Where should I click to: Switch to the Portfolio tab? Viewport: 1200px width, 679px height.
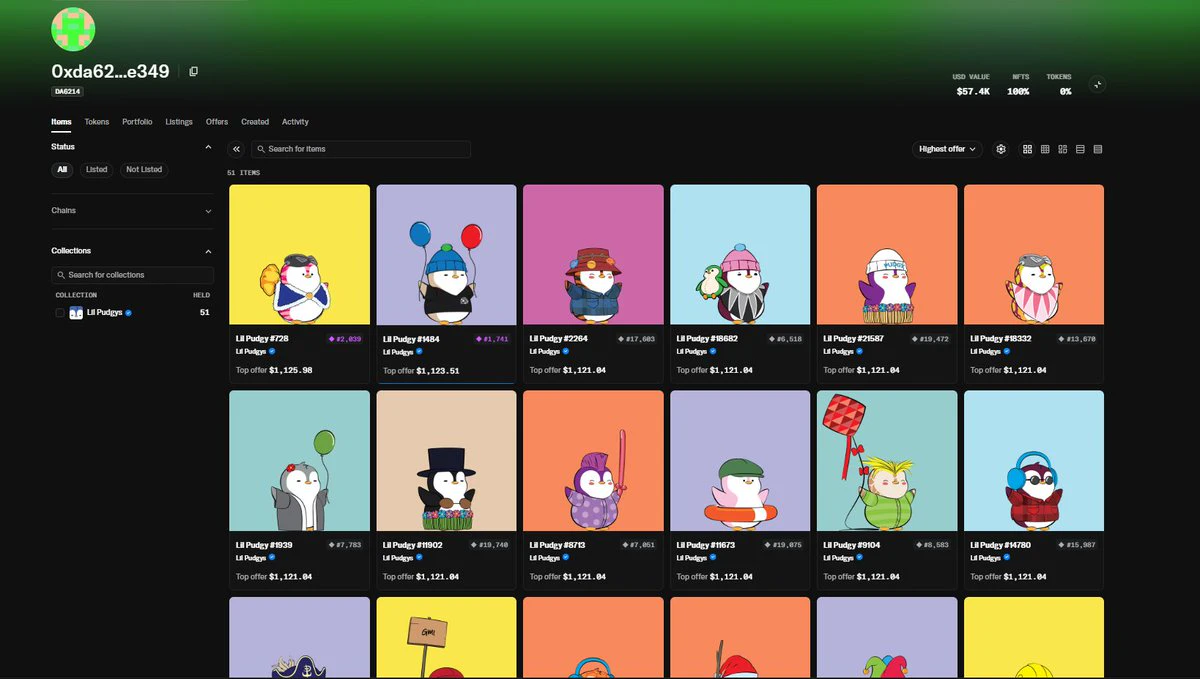click(x=137, y=122)
